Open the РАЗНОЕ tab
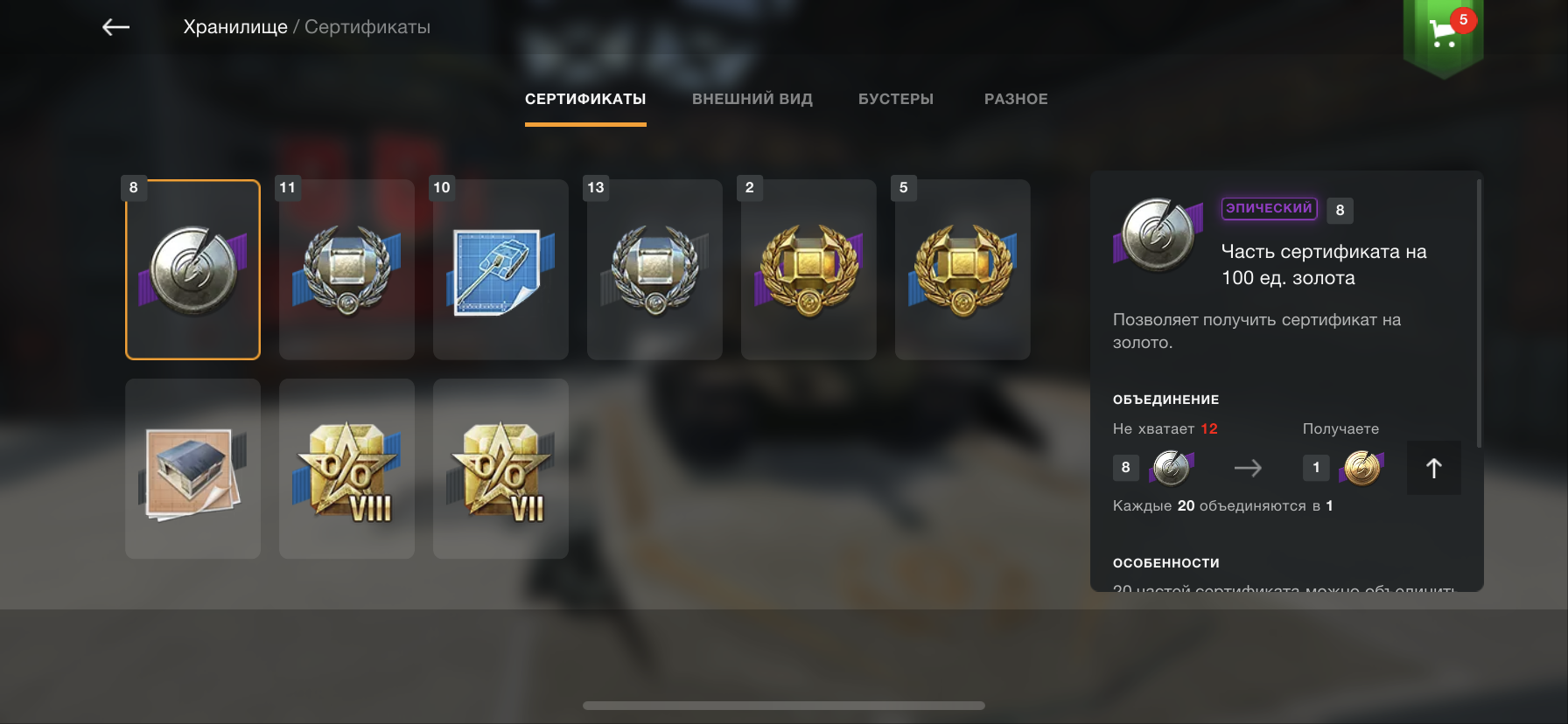Image resolution: width=1568 pixels, height=724 pixels. pyautogui.click(x=1016, y=99)
